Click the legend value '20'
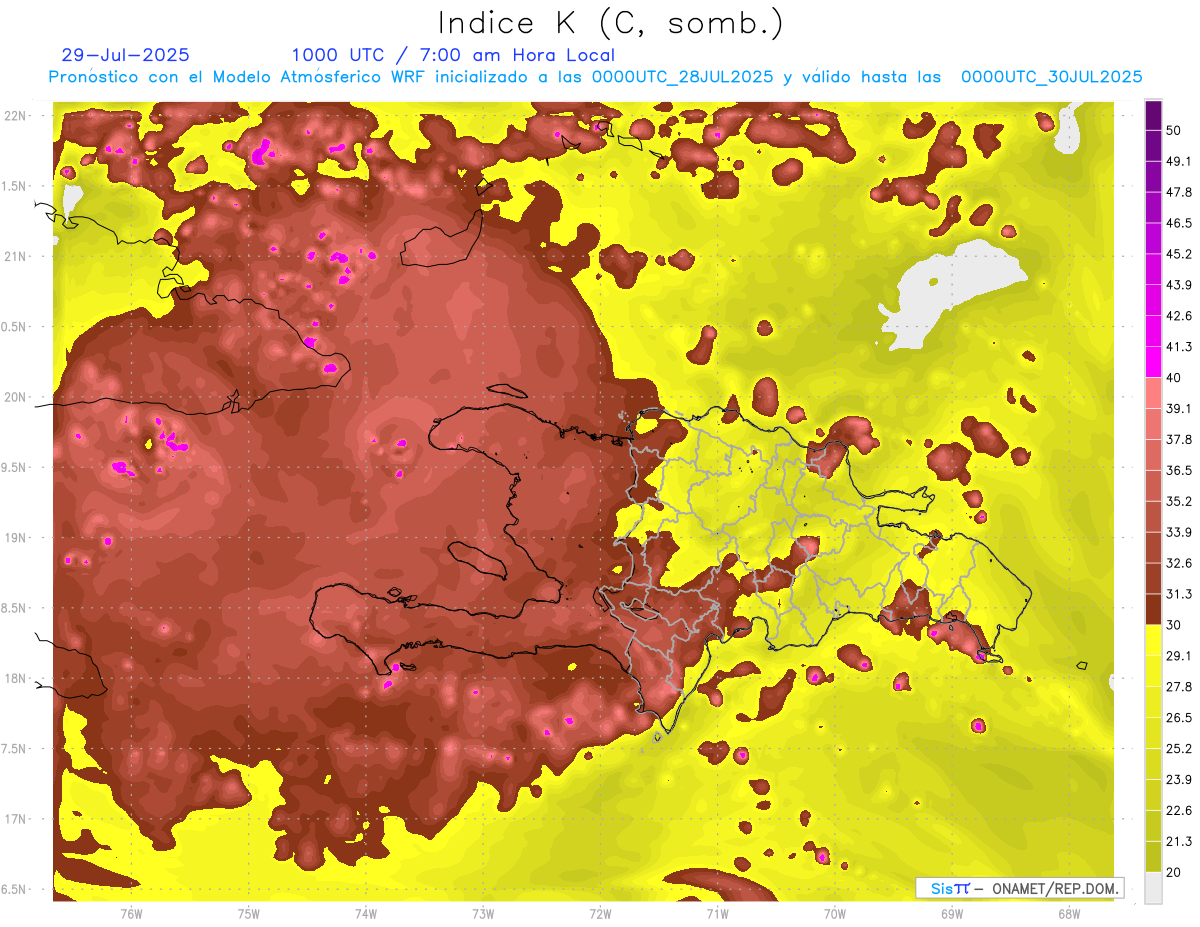The width and height of the screenshot is (1200, 927). tap(1175, 871)
